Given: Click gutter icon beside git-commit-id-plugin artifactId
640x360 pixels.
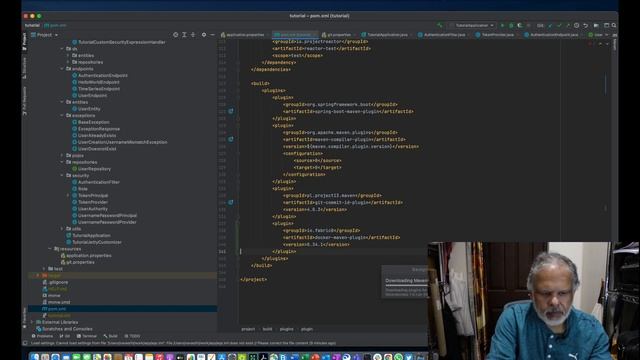Looking at the screenshot, I should [x=231, y=202].
